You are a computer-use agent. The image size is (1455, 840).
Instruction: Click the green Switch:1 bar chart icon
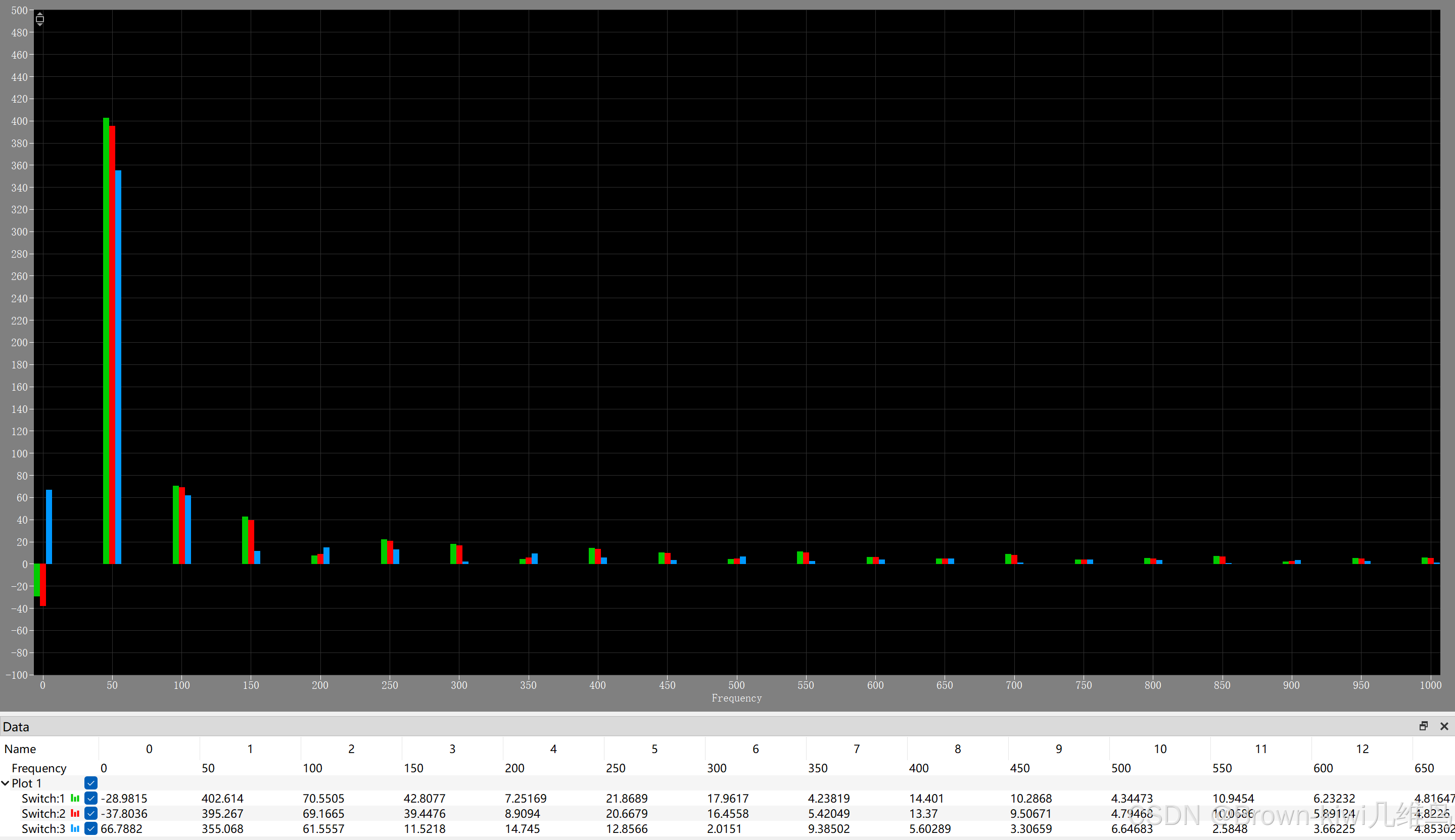click(75, 799)
